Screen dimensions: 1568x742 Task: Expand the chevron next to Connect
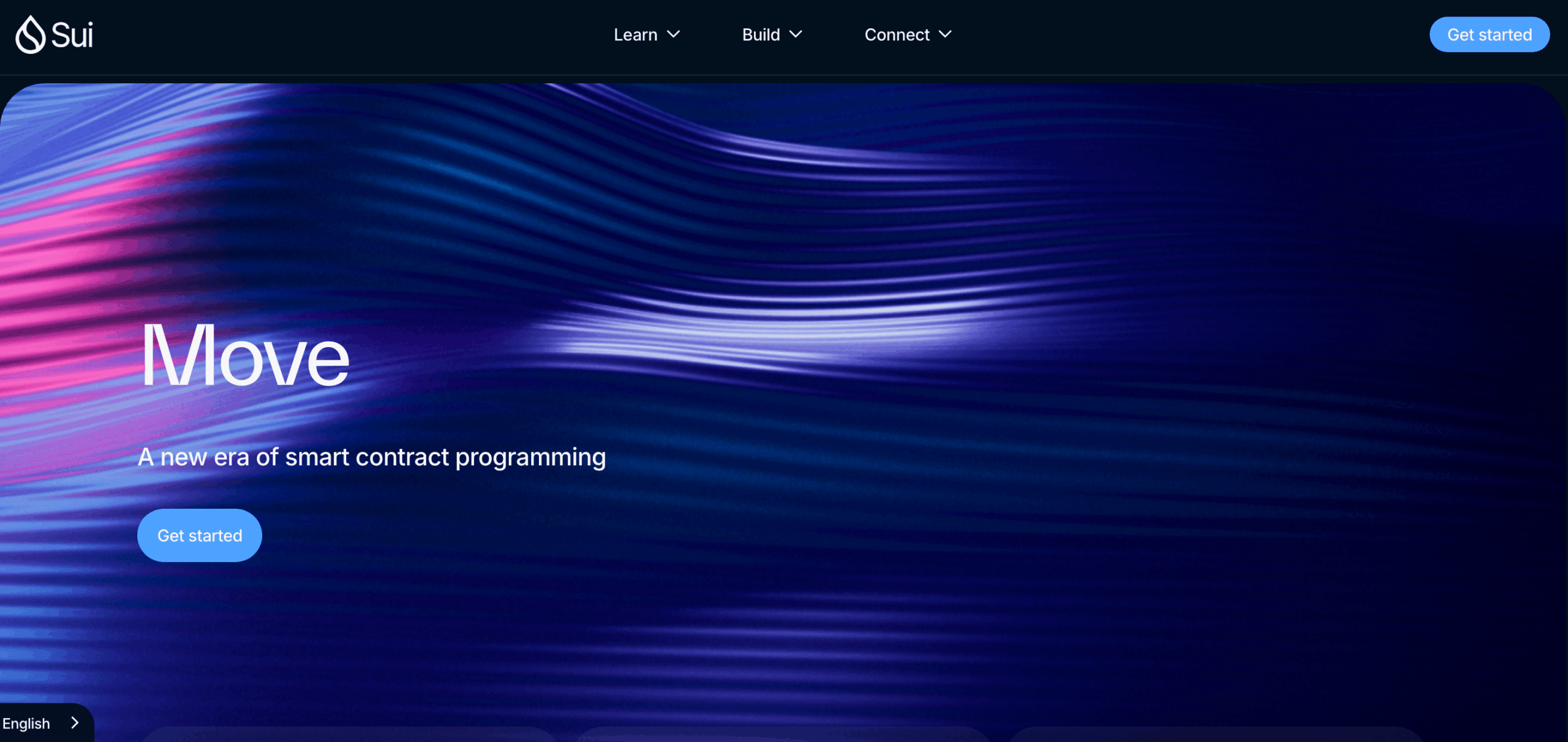[945, 34]
